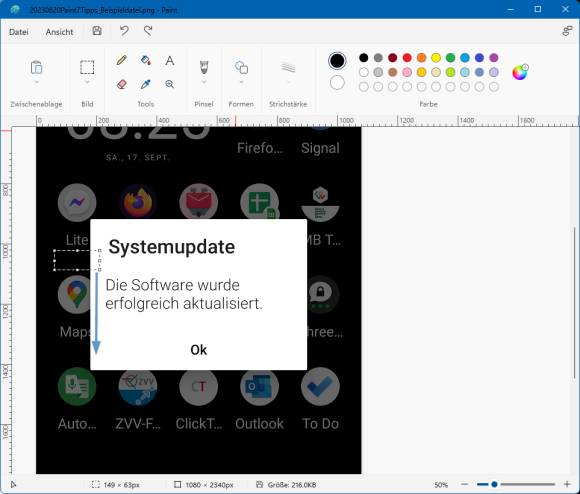Click the Ok text in the canvas image
The width and height of the screenshot is (580, 494).
(x=199, y=349)
